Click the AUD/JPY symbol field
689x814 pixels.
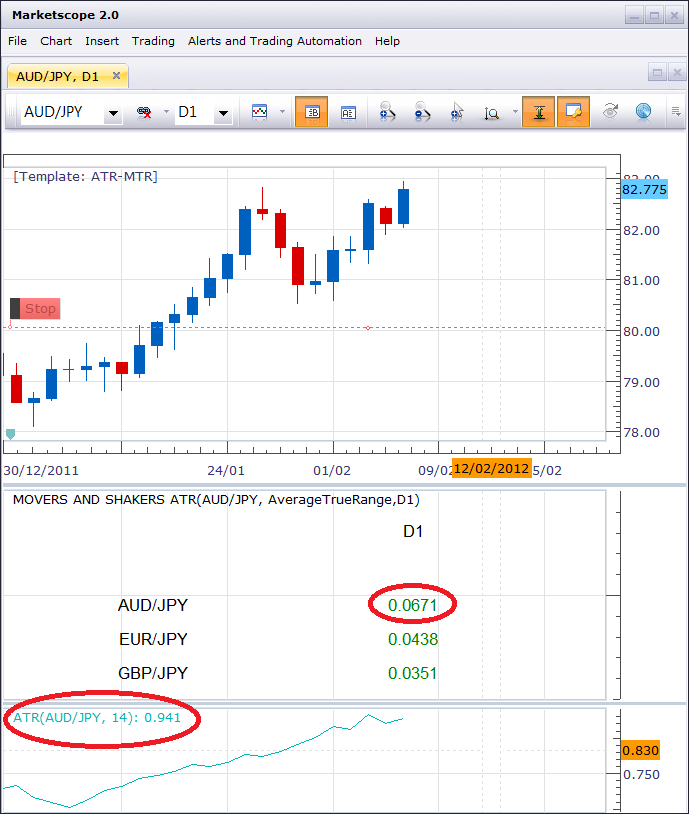(61, 112)
